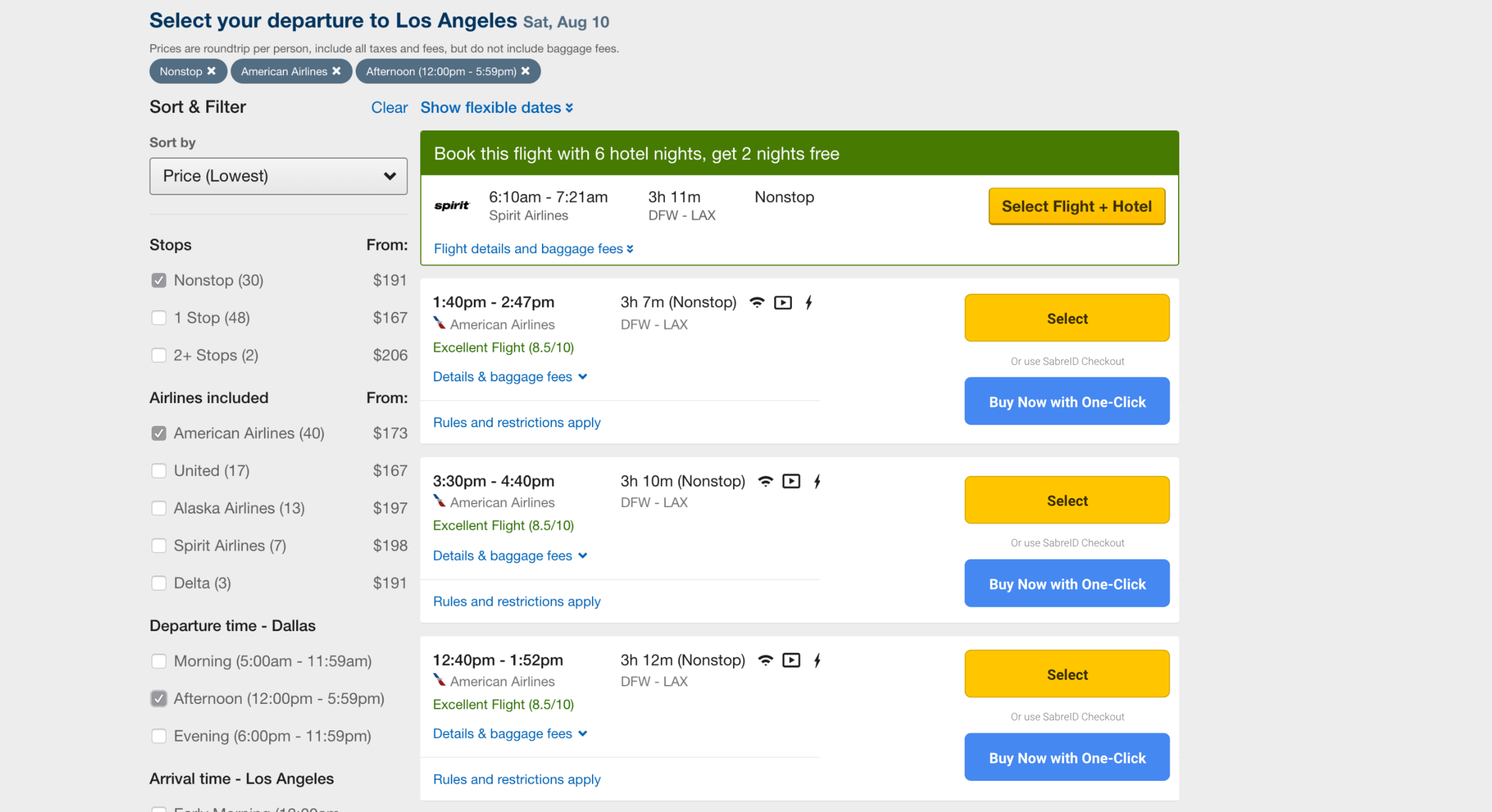This screenshot has height=812, width=1492.
Task: Click 3h 7m (Nonstop) duration text
Action: pyautogui.click(x=679, y=302)
